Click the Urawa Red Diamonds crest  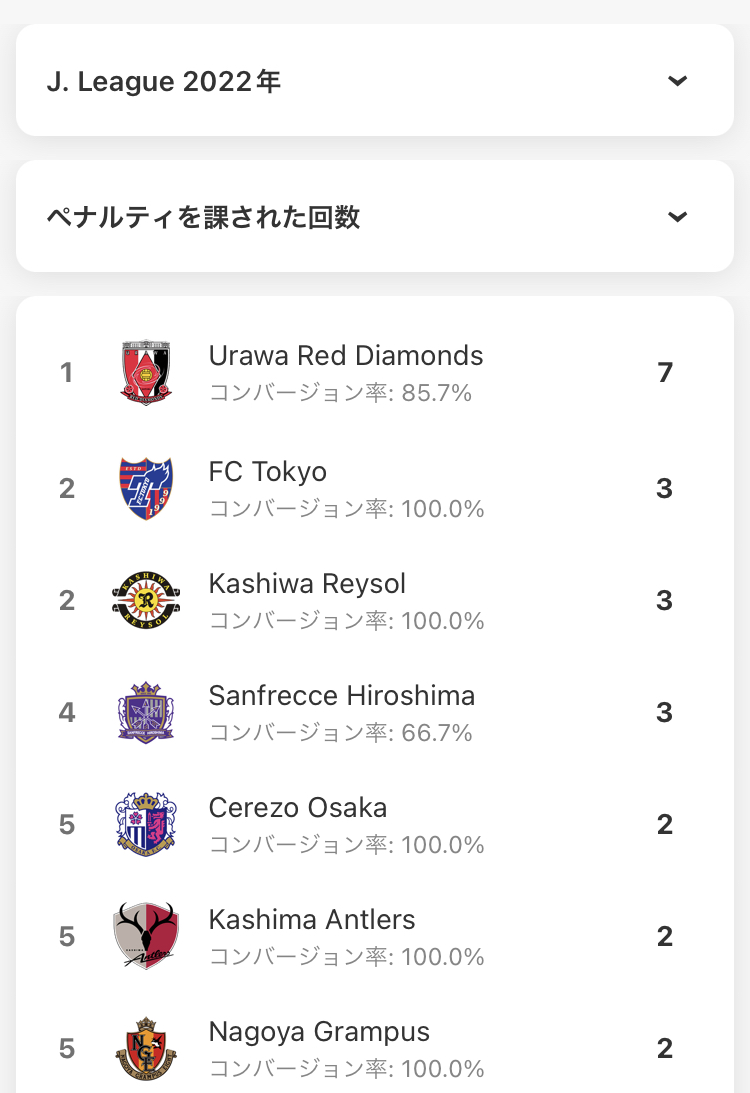146,372
